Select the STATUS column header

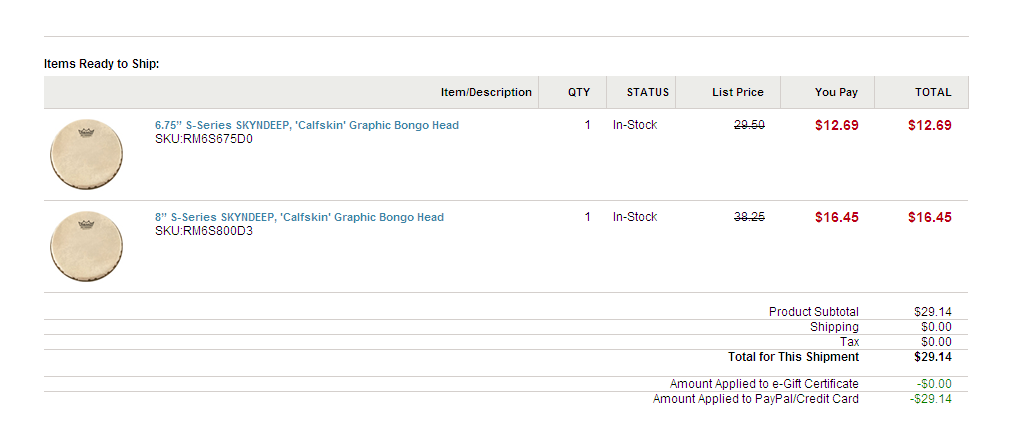(x=647, y=92)
